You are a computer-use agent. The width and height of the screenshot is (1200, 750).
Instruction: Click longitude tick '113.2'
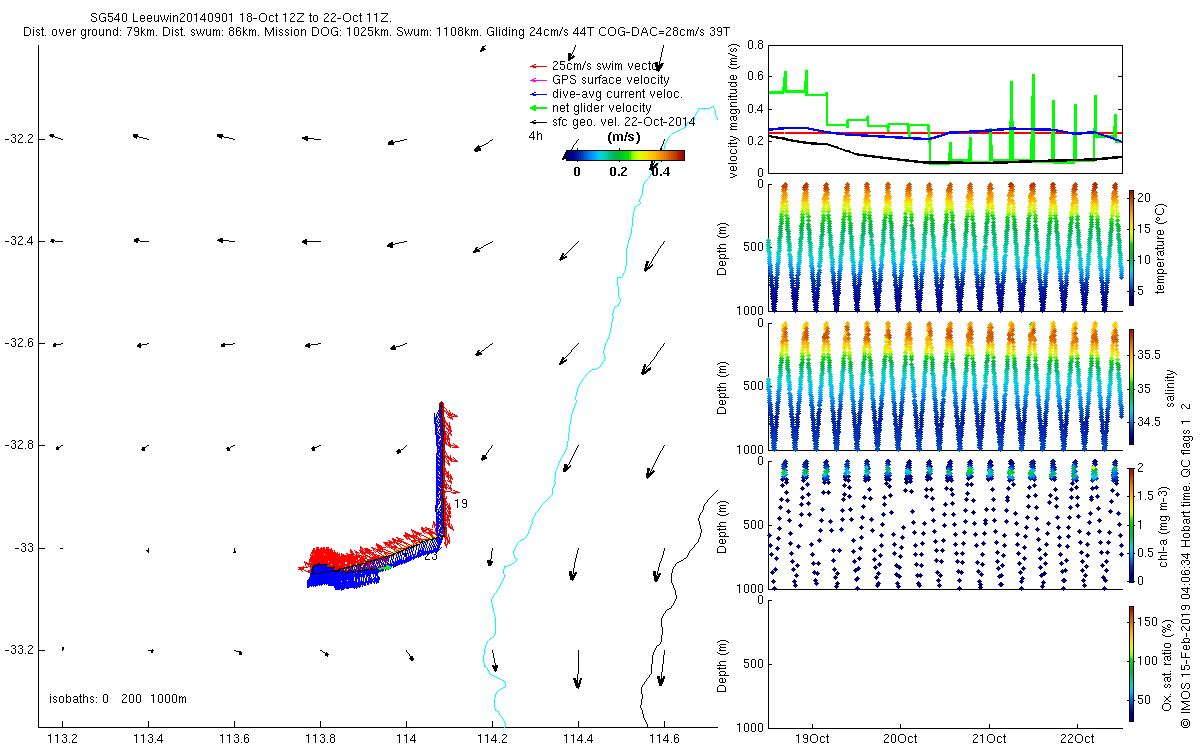coord(62,739)
